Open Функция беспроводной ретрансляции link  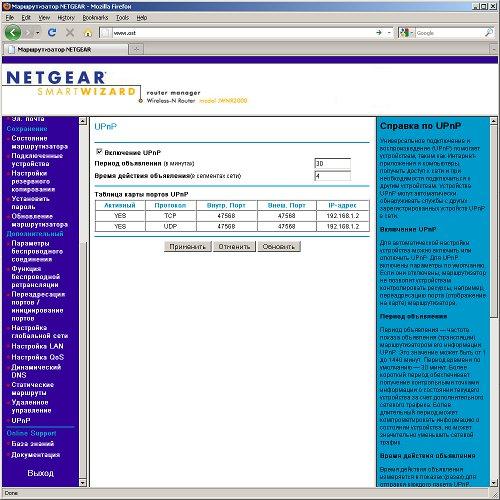pyautogui.click(x=36, y=277)
